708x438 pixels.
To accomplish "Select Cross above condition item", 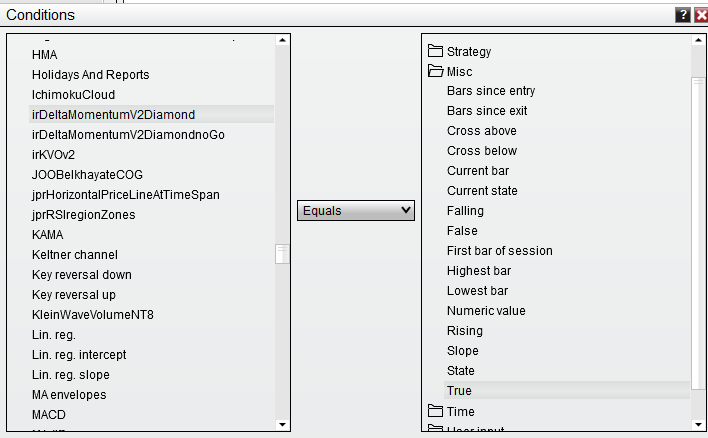I will 482,131.
